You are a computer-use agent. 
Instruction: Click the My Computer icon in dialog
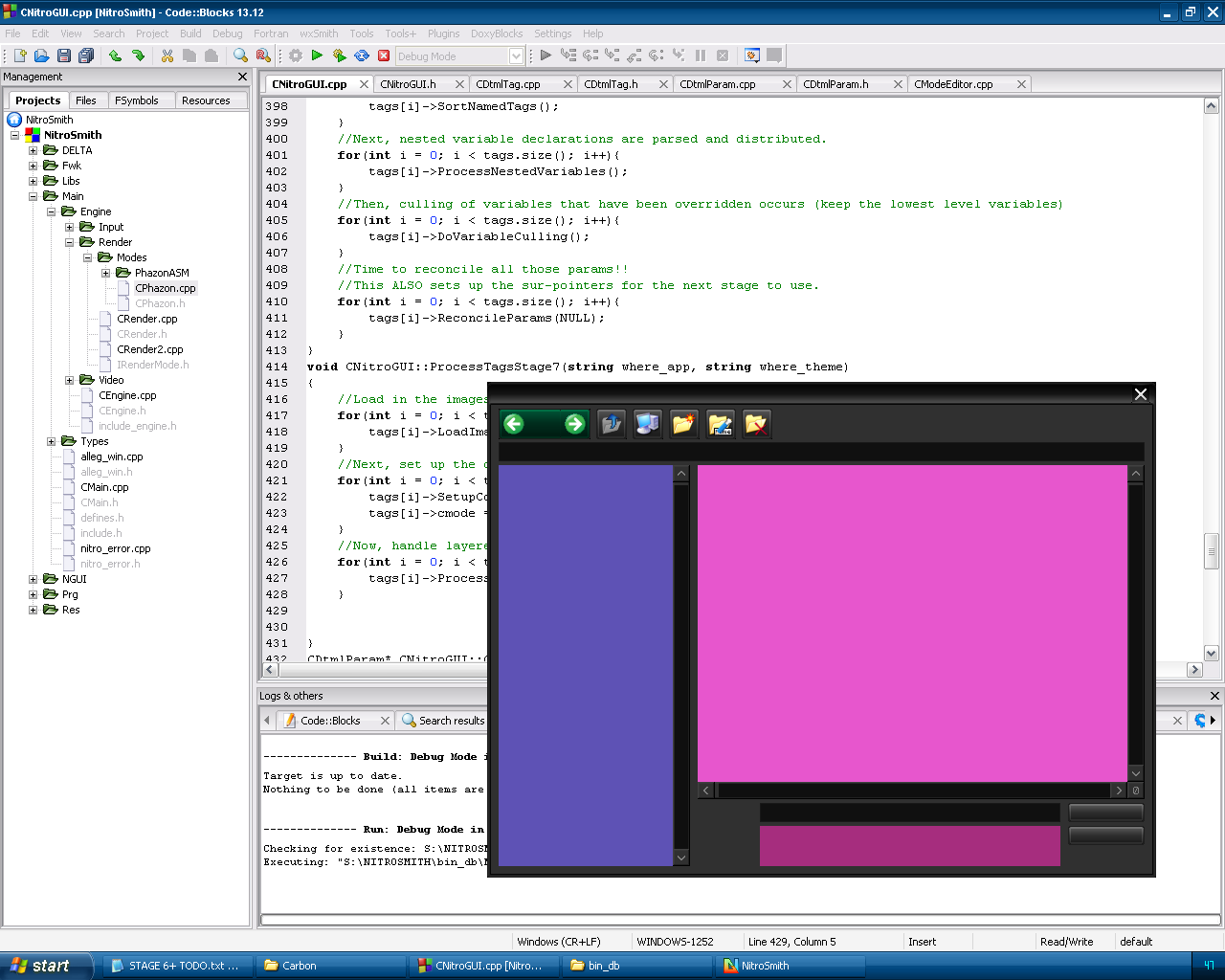648,424
